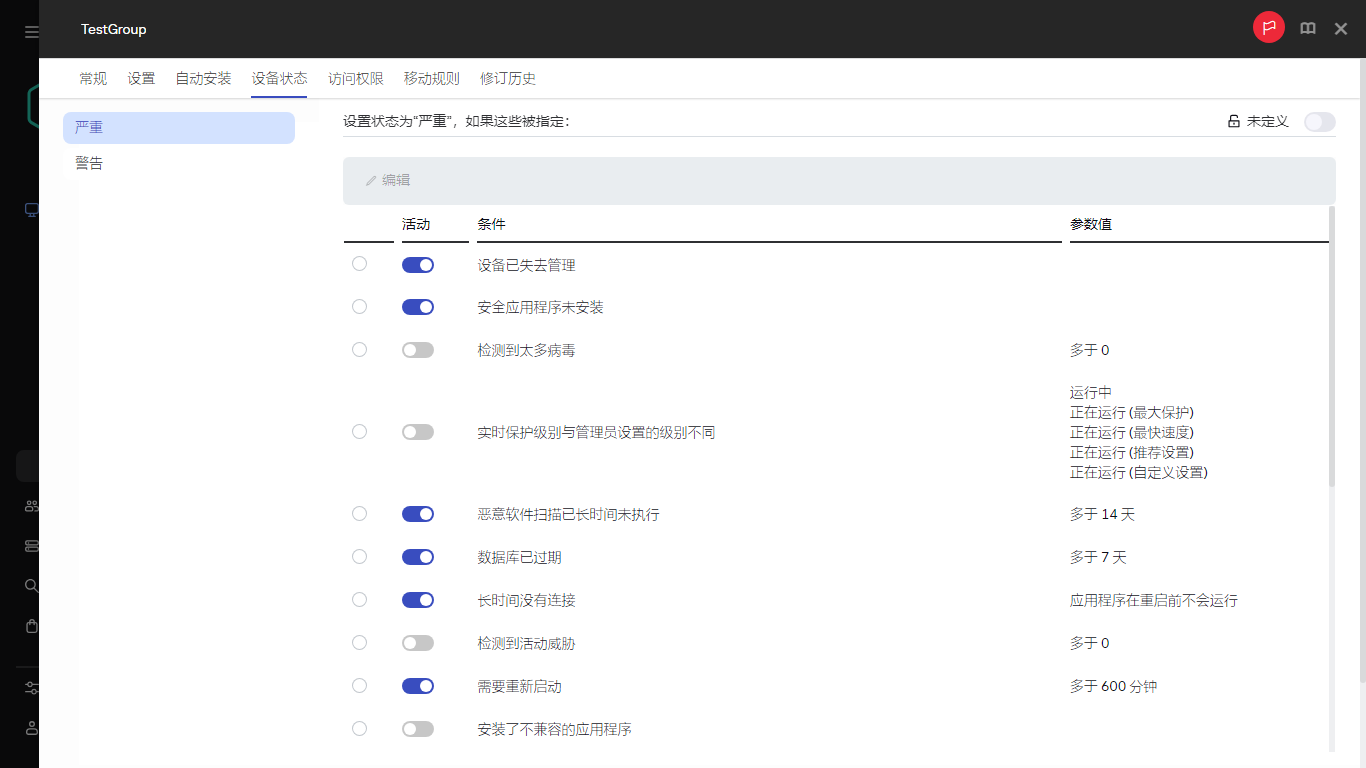Click the 多于 14 天 parameter link
This screenshot has height=768, width=1366.
(x=1101, y=513)
